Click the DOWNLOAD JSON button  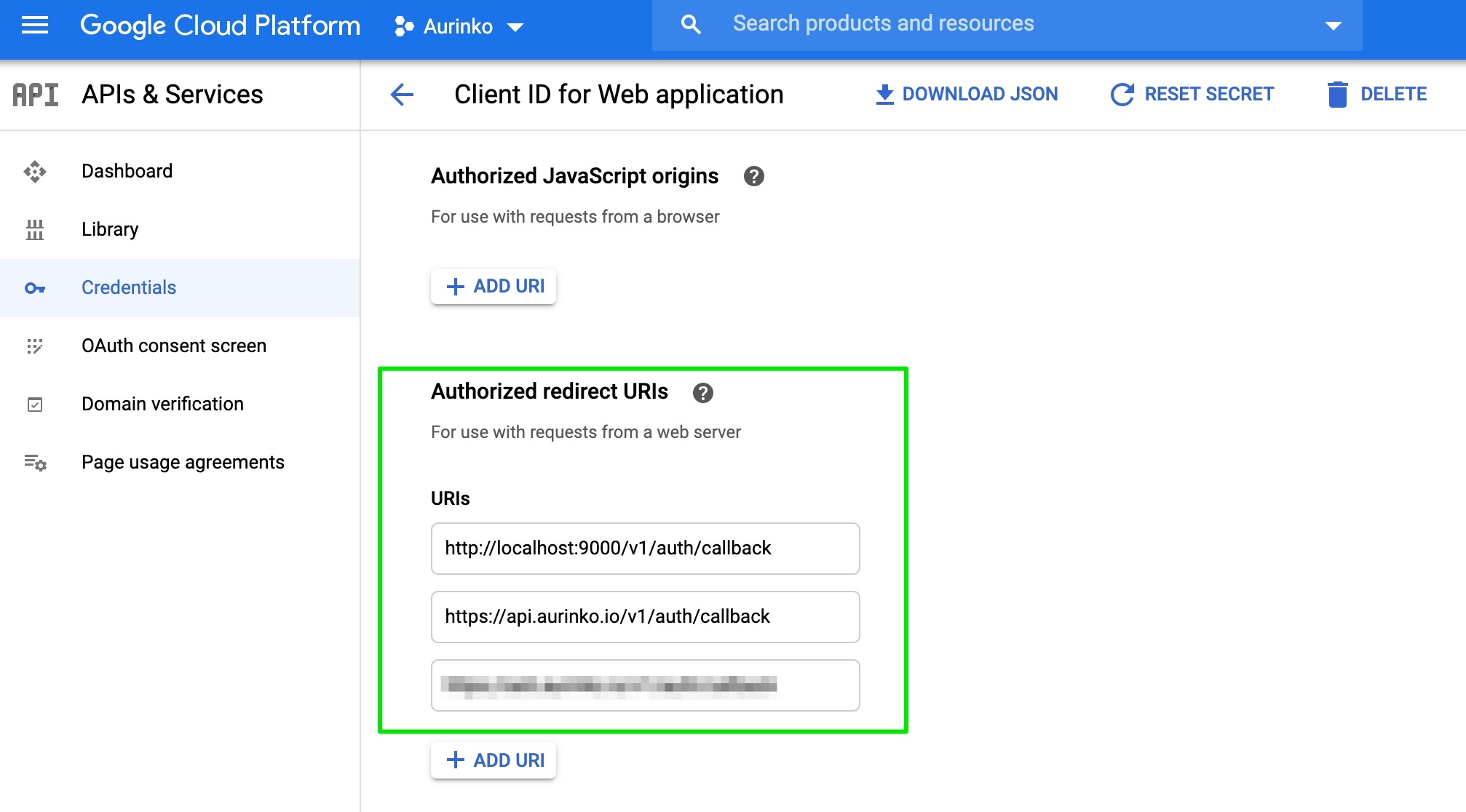pos(966,95)
